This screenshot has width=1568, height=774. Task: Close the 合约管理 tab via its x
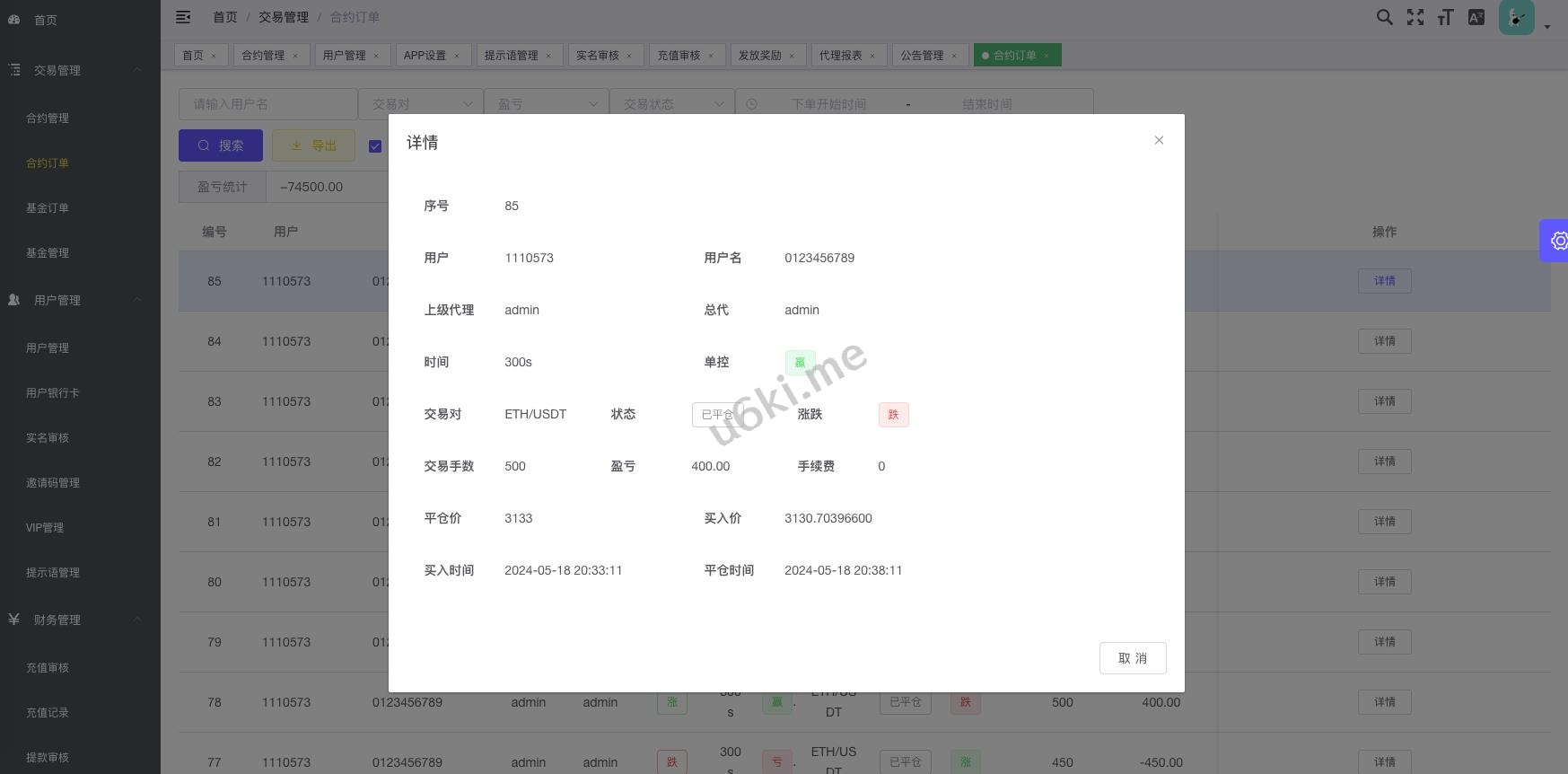[x=295, y=56]
